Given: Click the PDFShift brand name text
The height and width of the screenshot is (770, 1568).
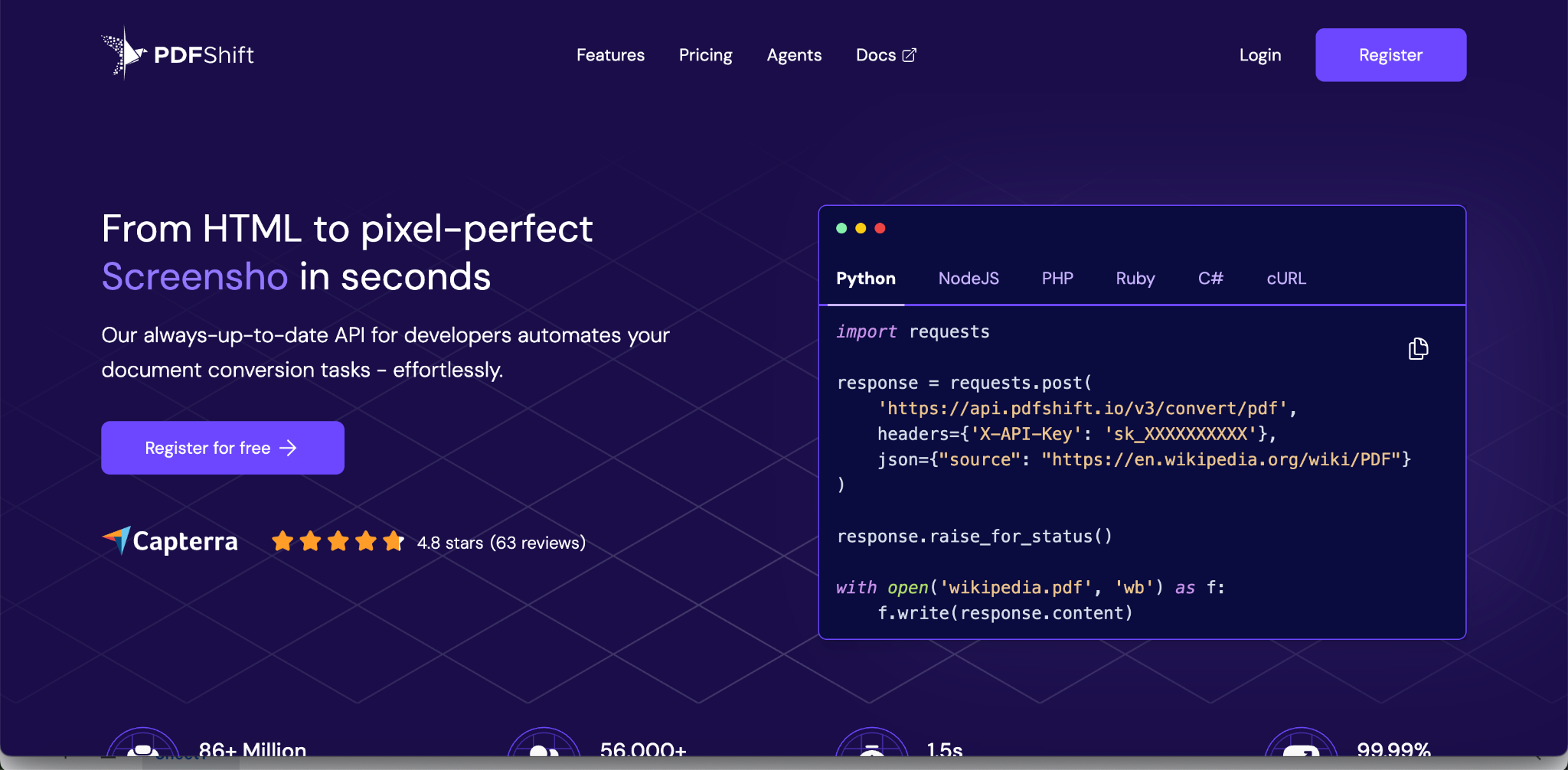Looking at the screenshot, I should pos(204,55).
